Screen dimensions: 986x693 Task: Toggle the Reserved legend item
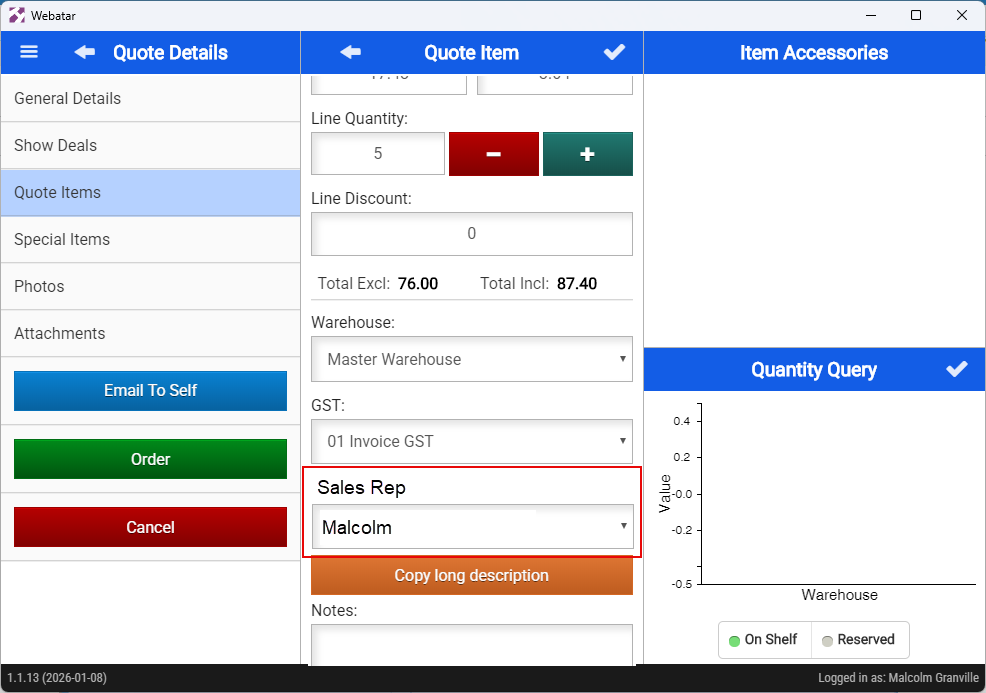(858, 640)
